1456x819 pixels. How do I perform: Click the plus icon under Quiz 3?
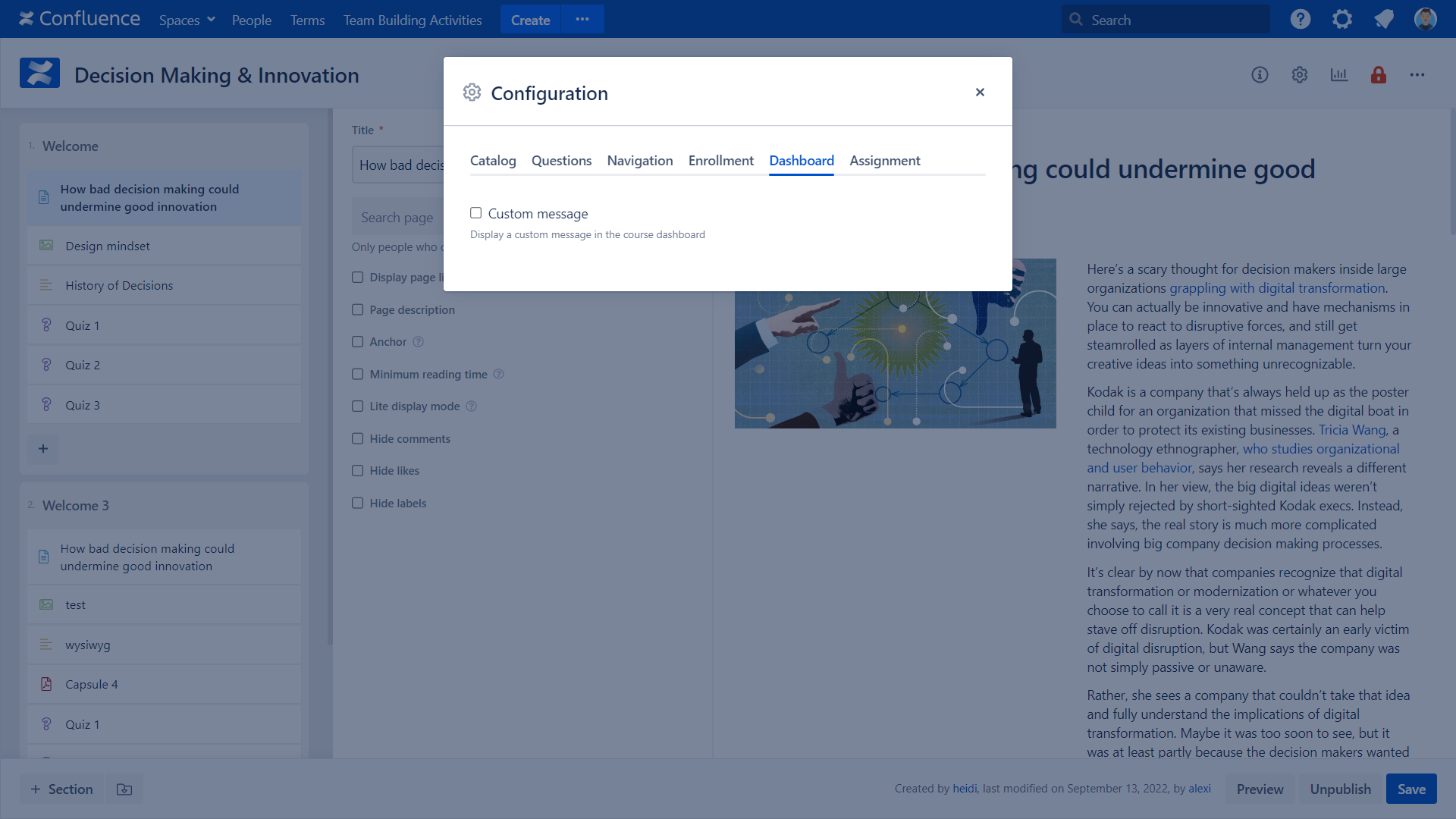(43, 449)
